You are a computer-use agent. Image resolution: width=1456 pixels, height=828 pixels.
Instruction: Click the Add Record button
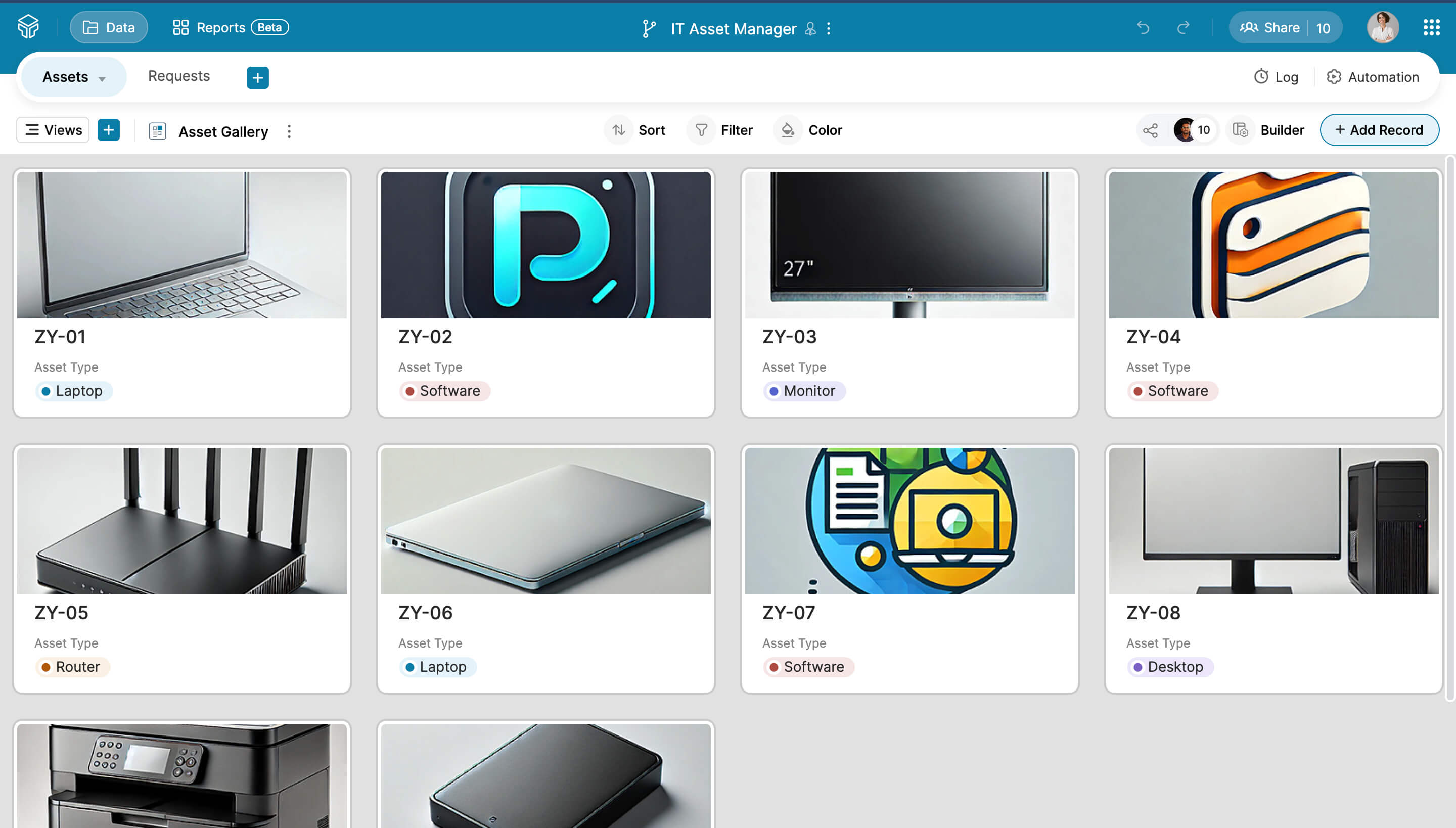coord(1379,130)
